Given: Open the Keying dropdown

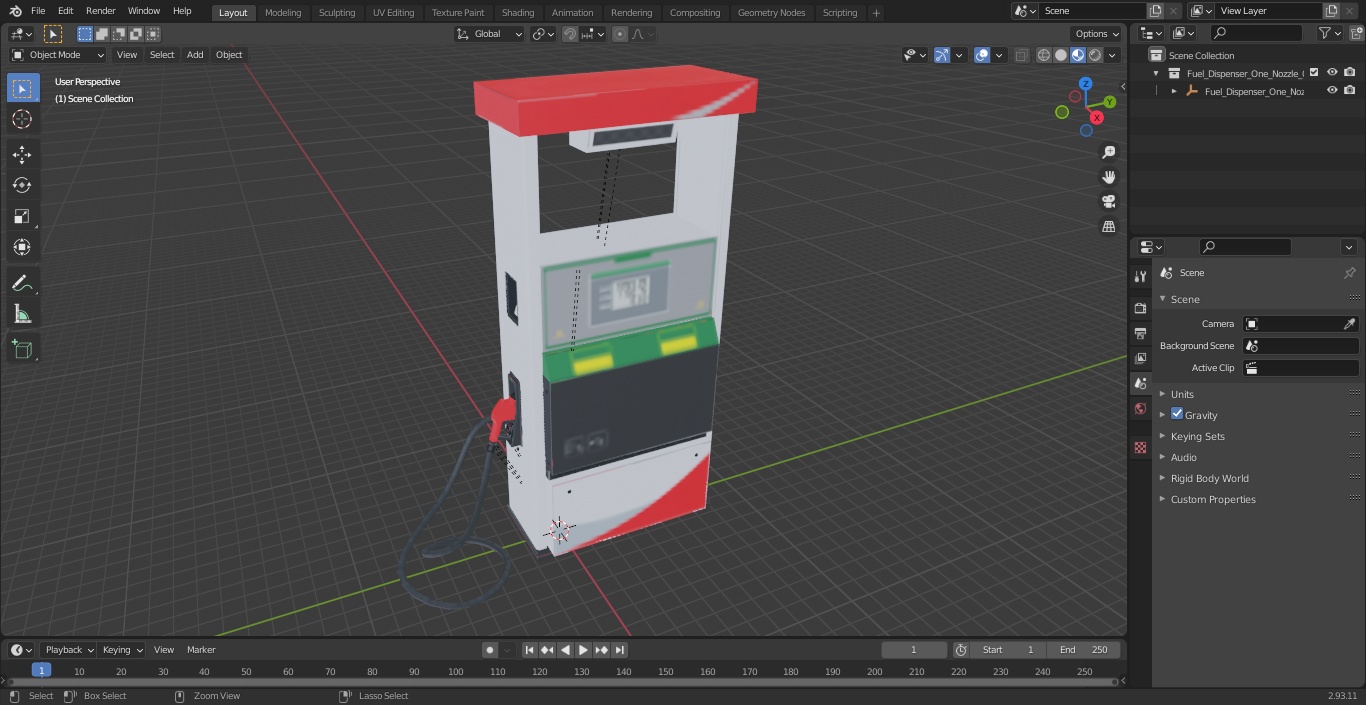Looking at the screenshot, I should tap(122, 650).
